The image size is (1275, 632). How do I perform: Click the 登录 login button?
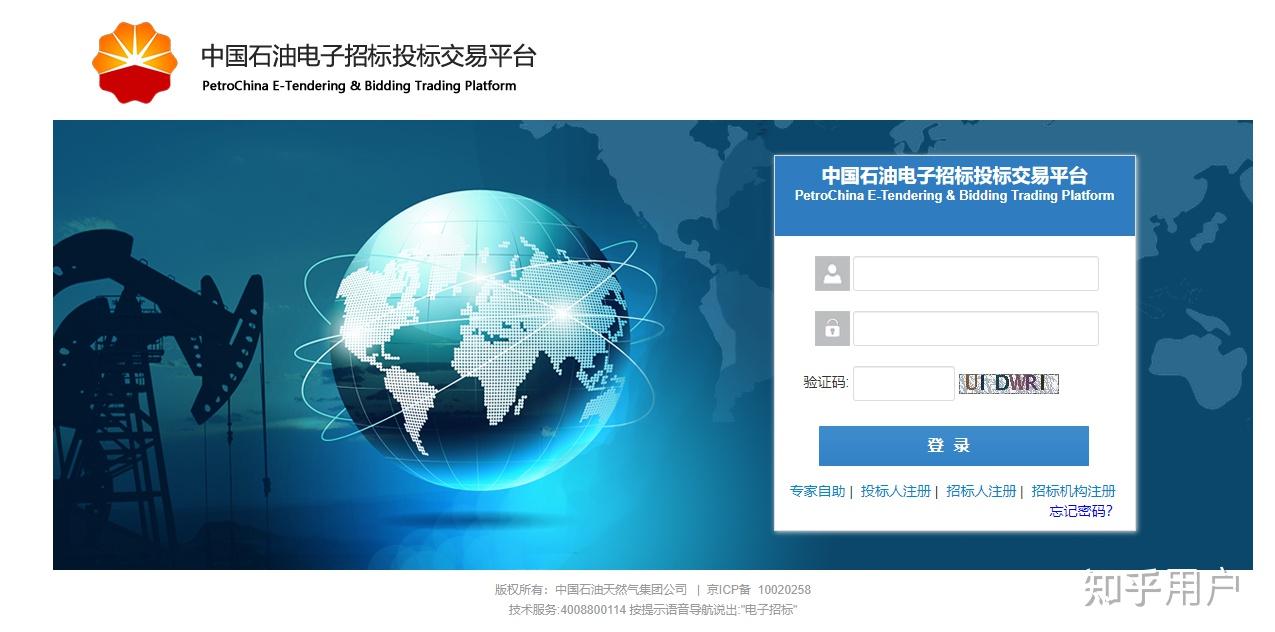pos(953,446)
